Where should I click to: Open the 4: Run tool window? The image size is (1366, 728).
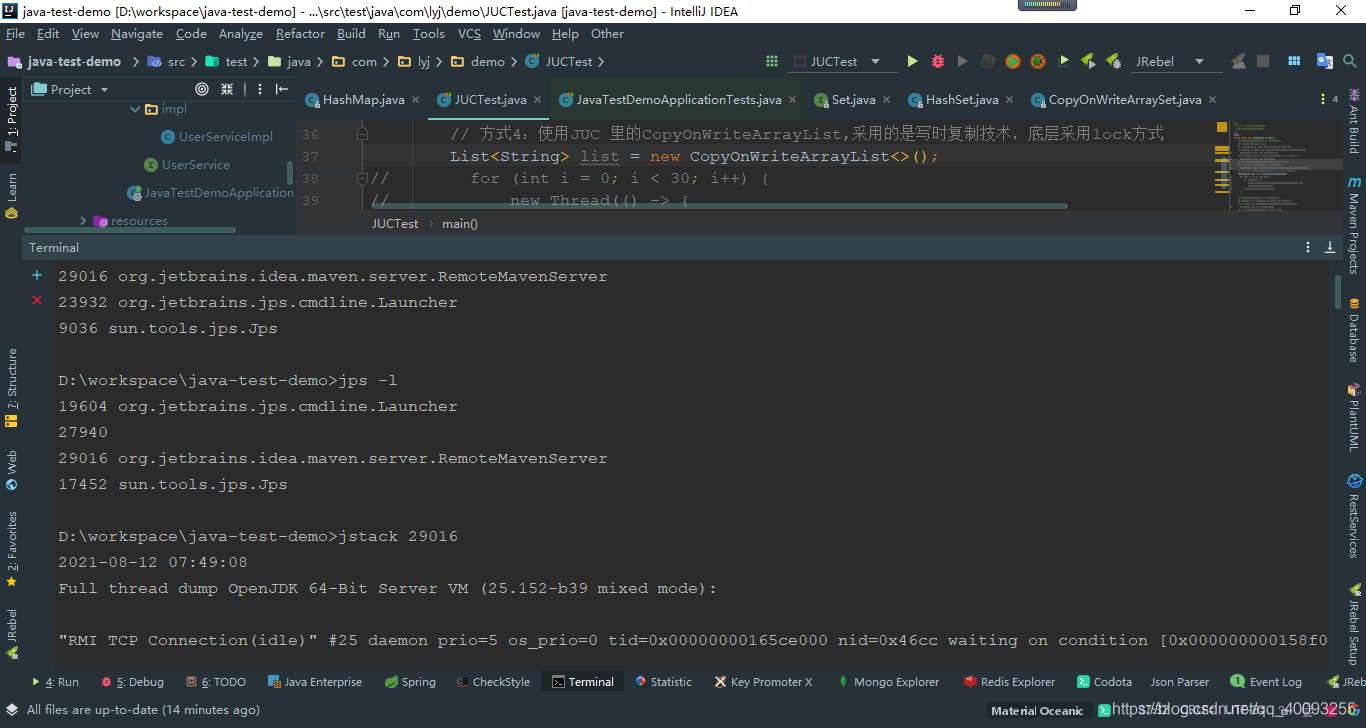pos(55,682)
